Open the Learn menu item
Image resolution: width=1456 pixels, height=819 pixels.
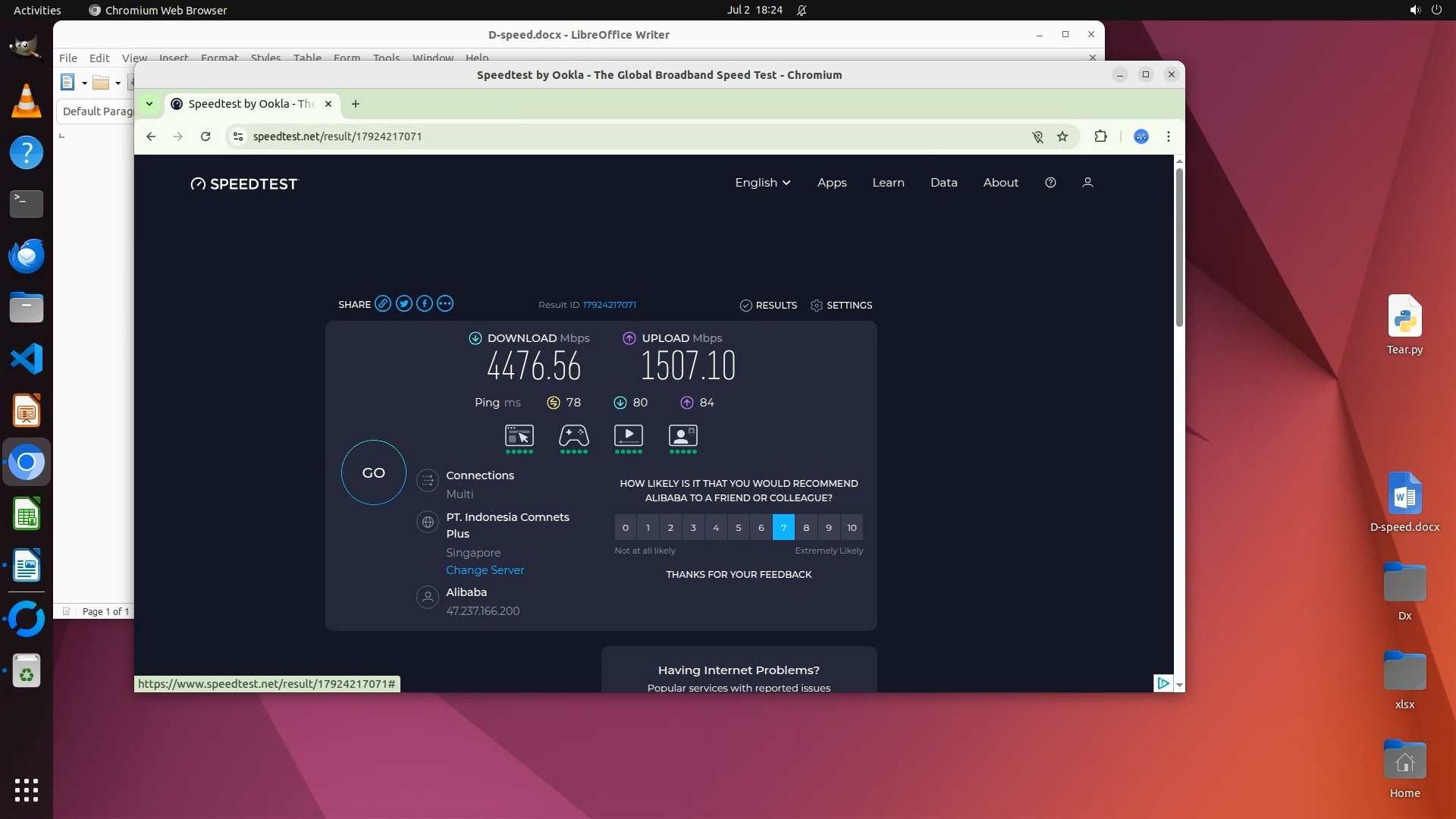coord(888,183)
